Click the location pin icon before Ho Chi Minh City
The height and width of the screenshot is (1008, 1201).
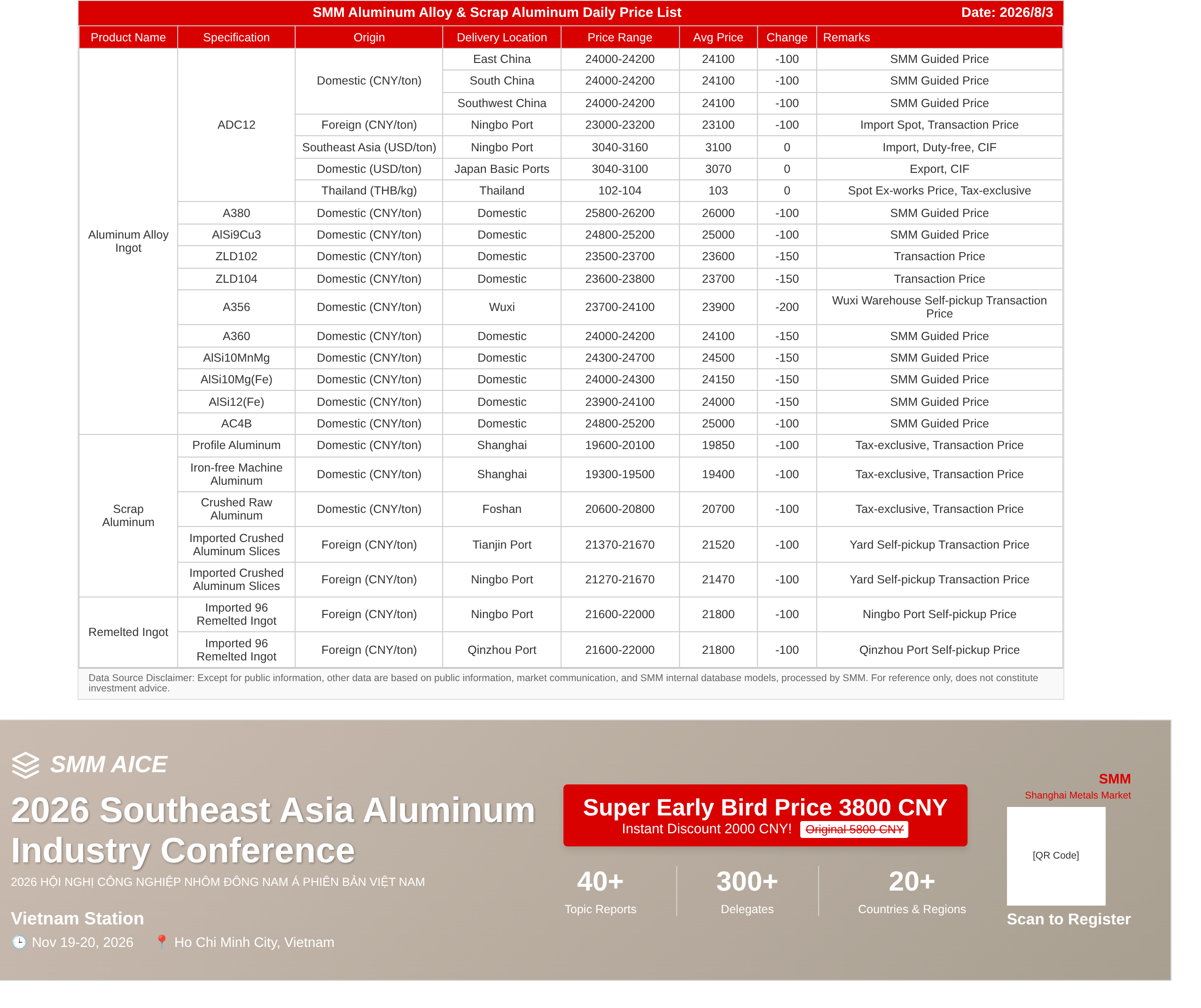(162, 942)
